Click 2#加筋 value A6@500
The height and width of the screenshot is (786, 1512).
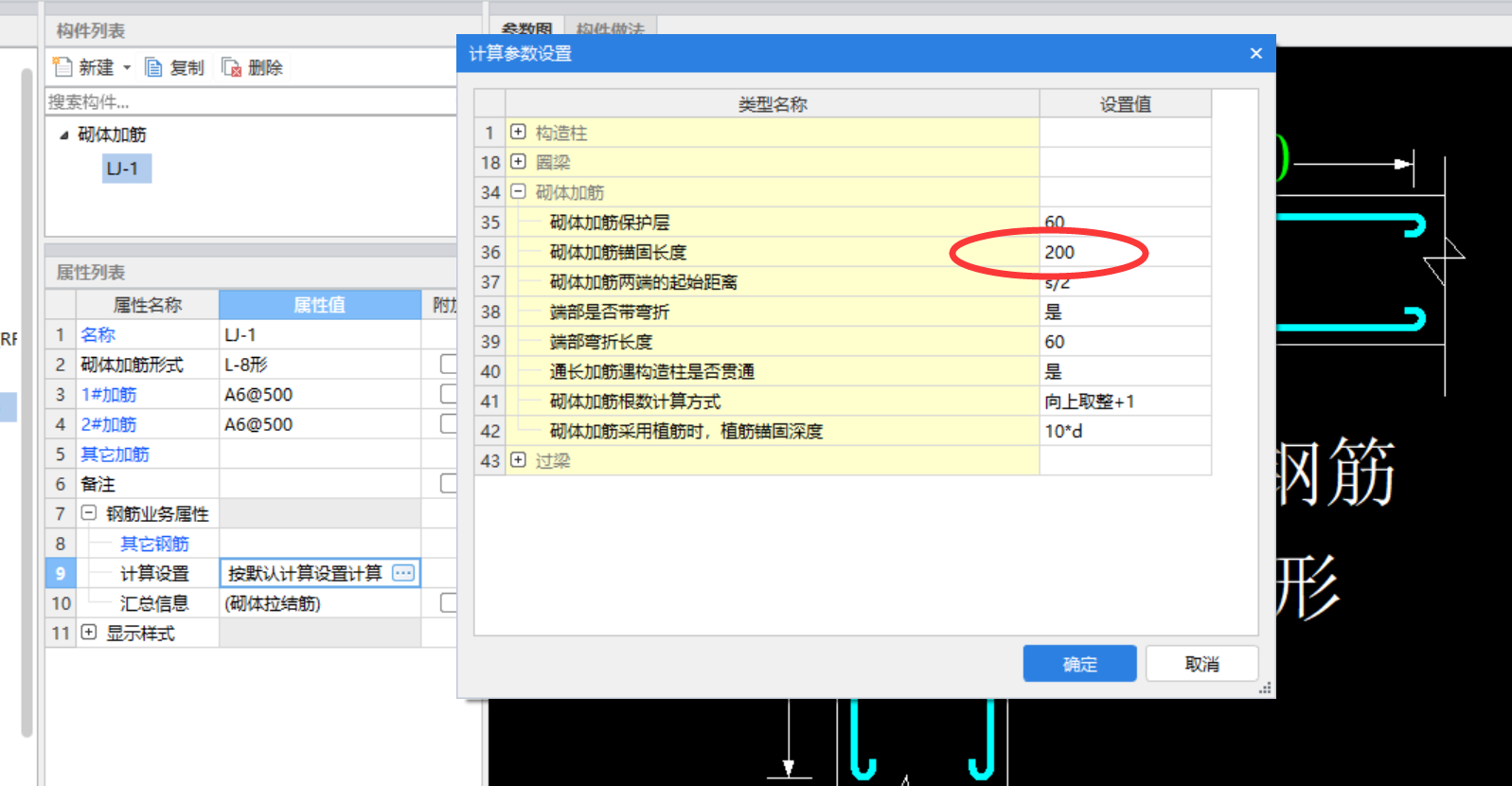coord(320,424)
